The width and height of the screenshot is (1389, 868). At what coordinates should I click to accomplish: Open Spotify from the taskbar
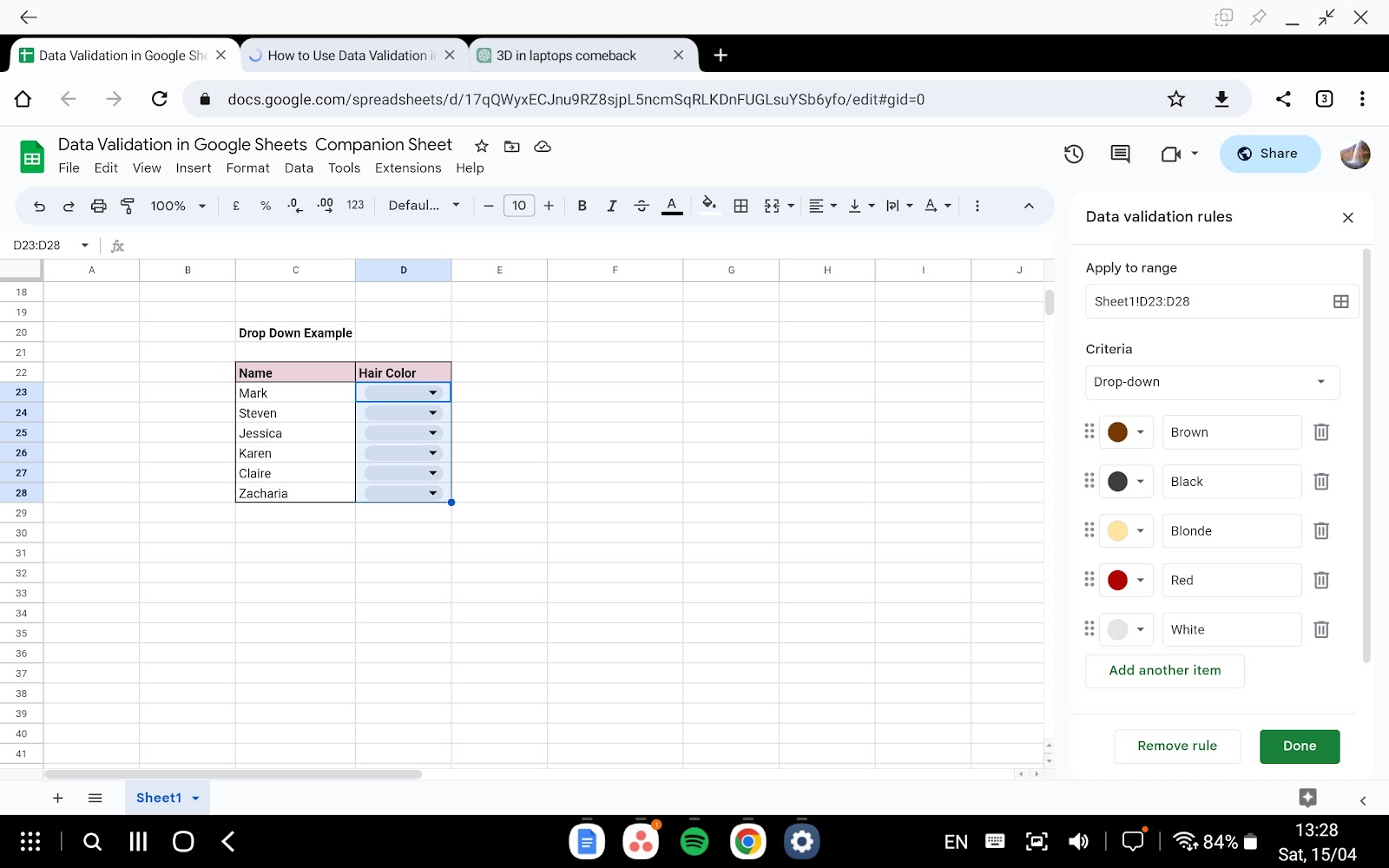tap(694, 841)
